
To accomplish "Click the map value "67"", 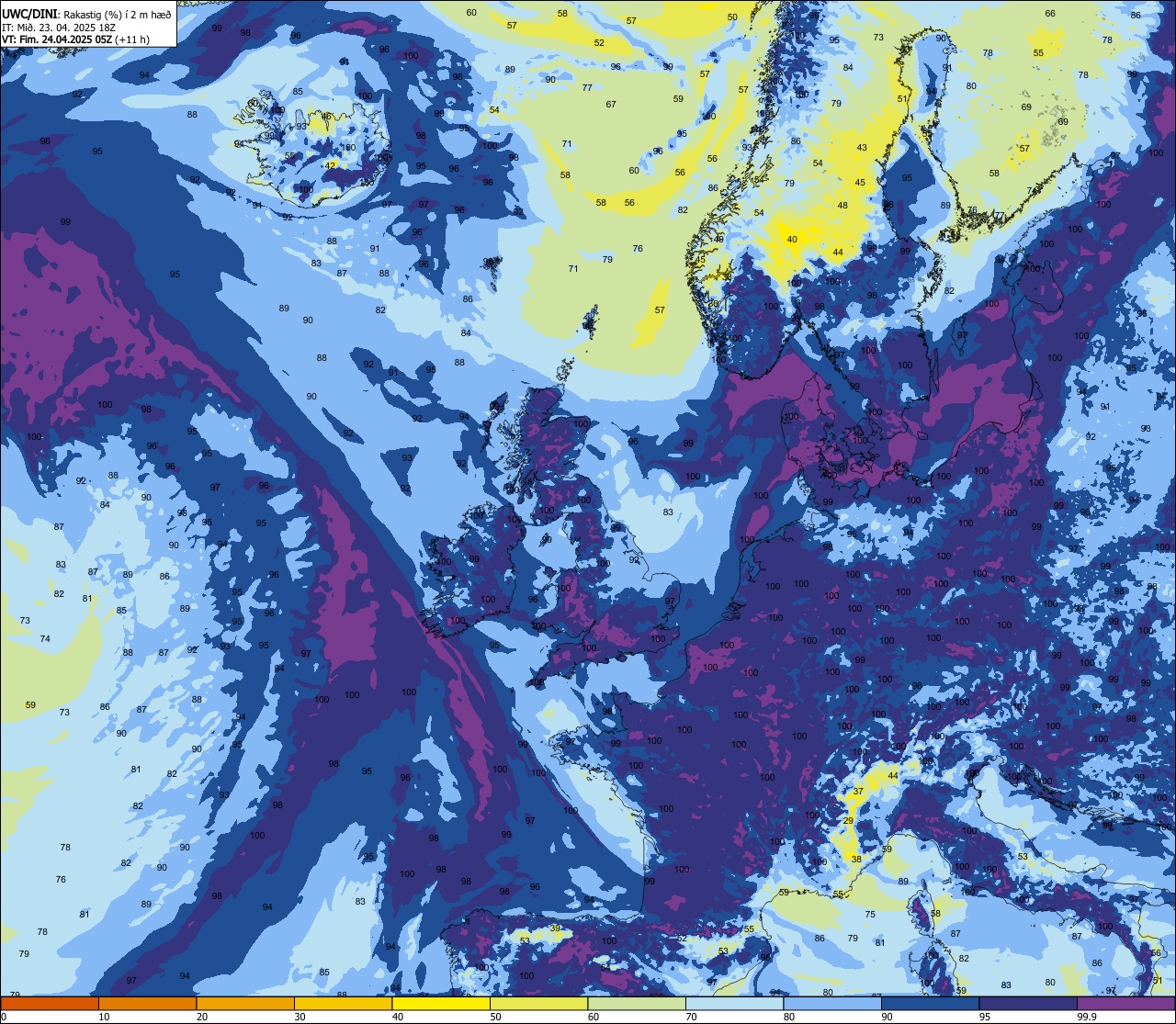I will (611, 105).
